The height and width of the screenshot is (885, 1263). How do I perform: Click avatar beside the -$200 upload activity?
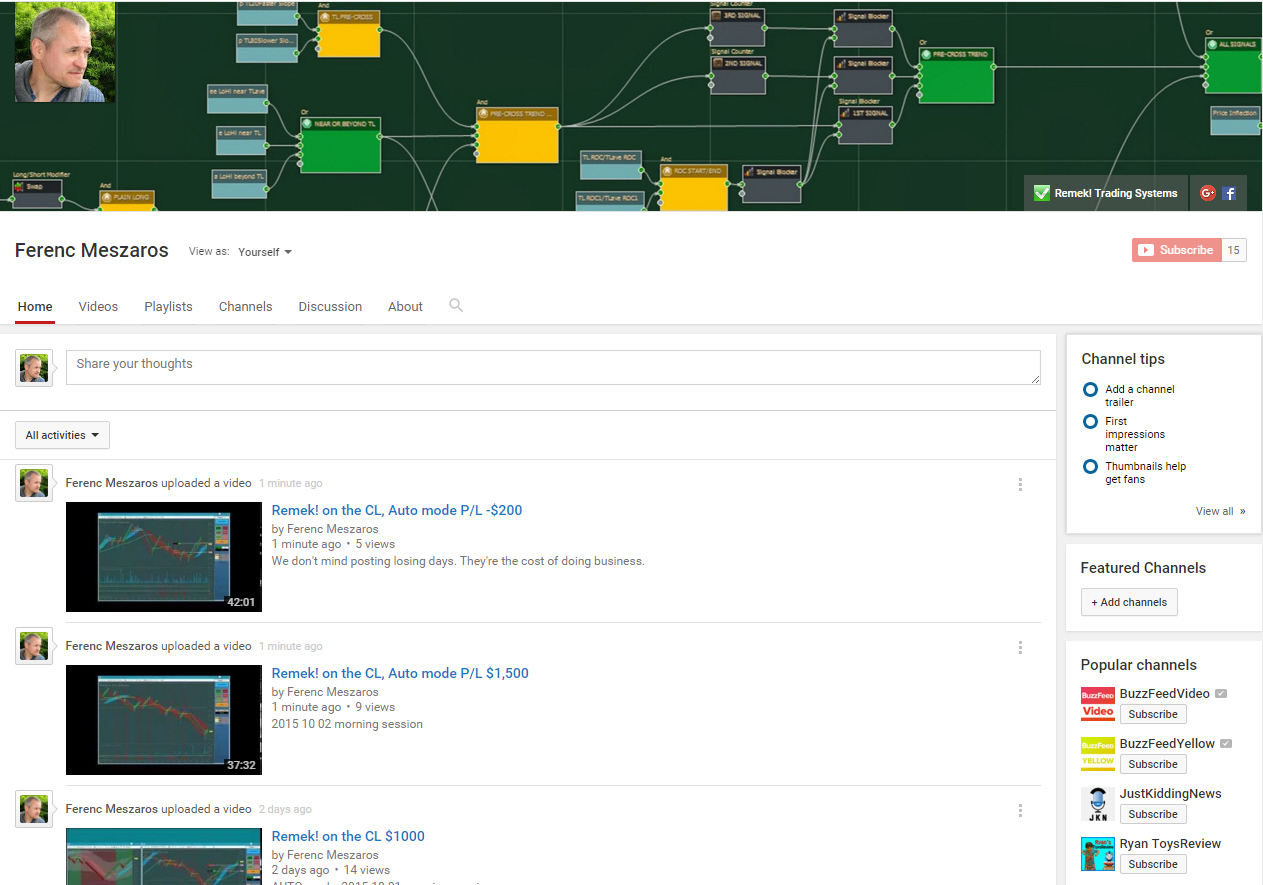[x=34, y=484]
